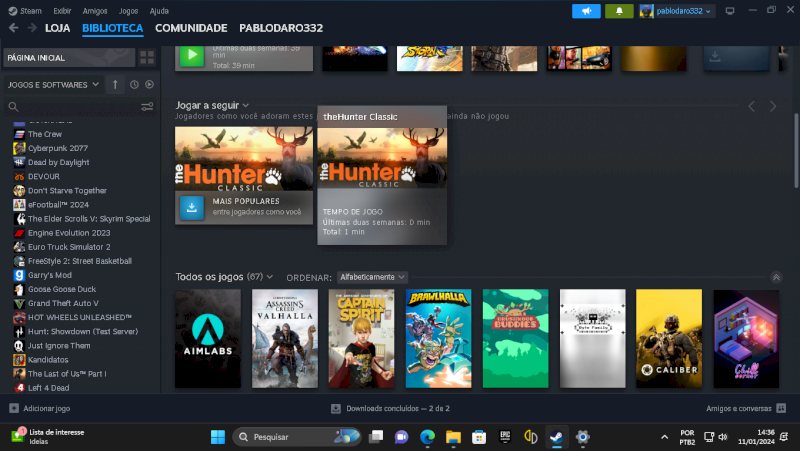Open the PABLODARO332 profile tab
Screen dimensions: 800x451
tap(281, 28)
